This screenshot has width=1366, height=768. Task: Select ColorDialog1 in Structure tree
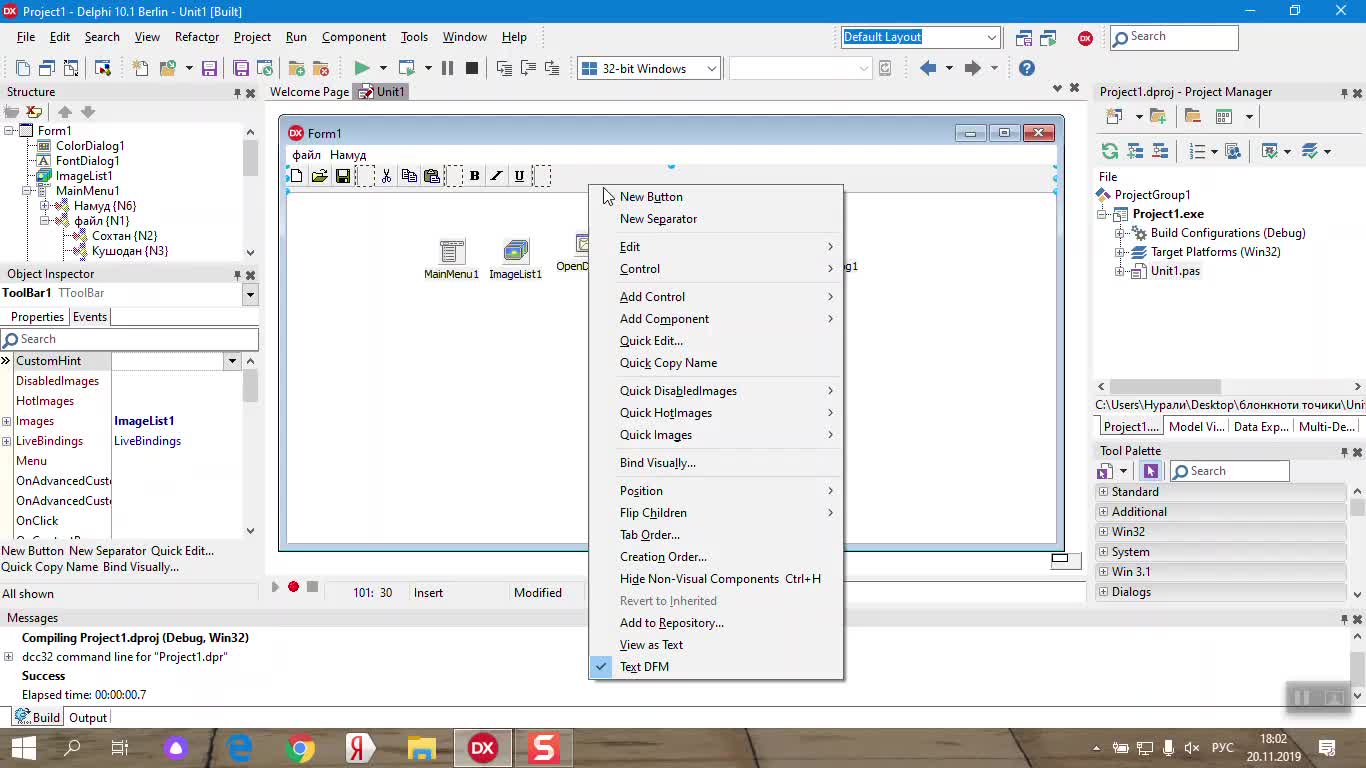(90, 146)
